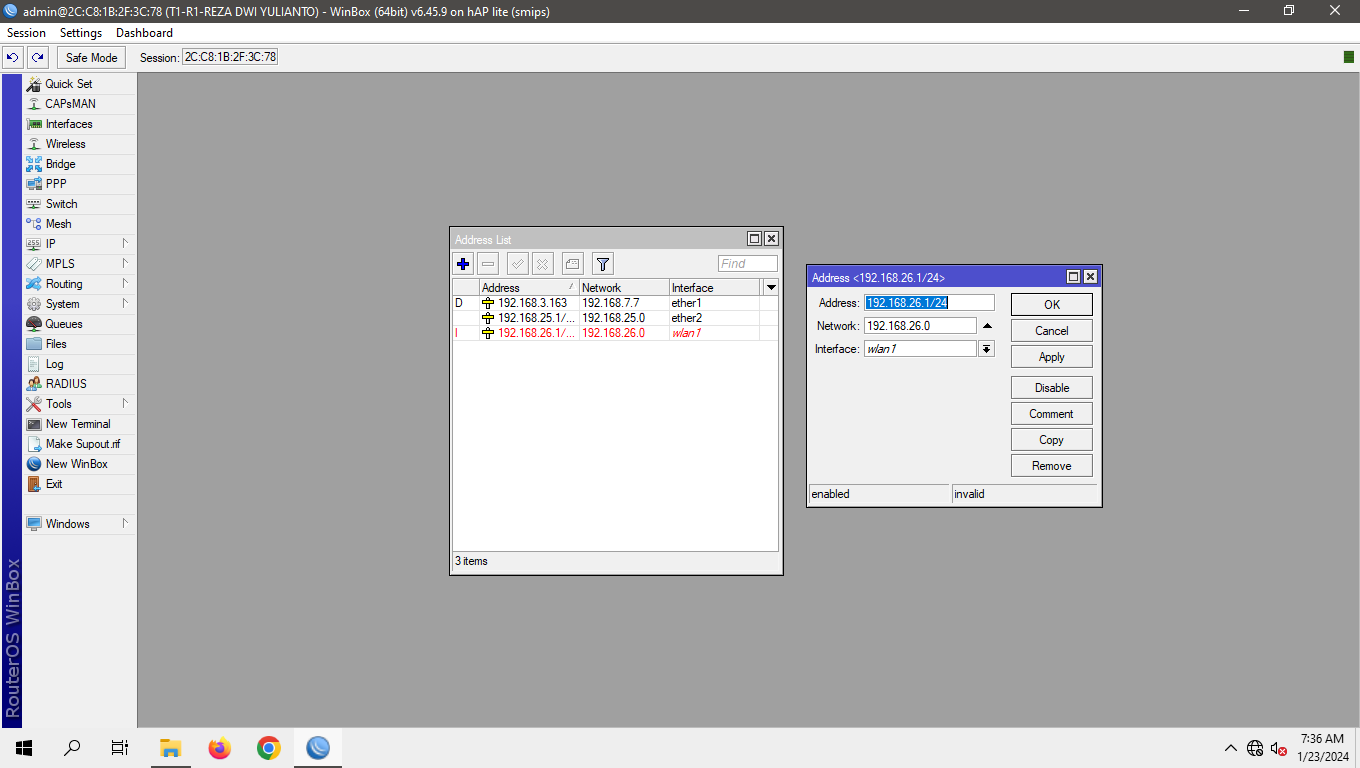1360x768 pixels.
Task: Open the Session menu
Action: [26, 33]
